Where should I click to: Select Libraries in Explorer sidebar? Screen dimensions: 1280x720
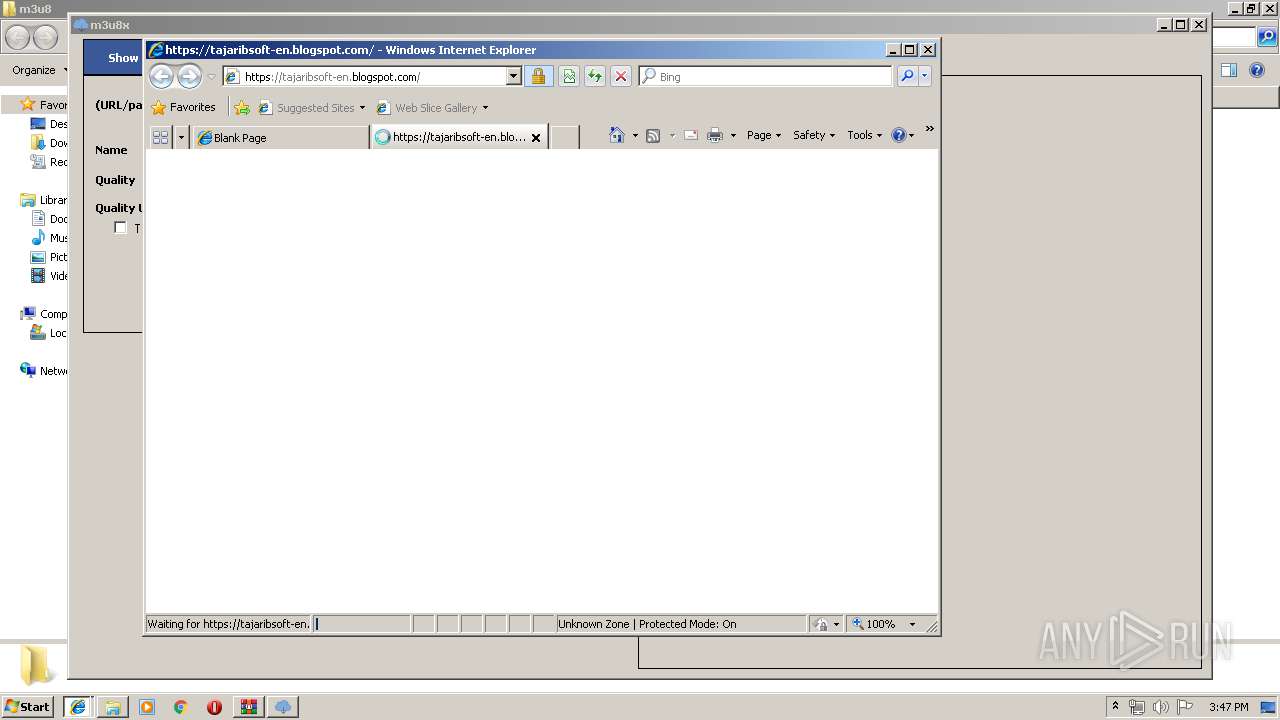click(x=45, y=200)
